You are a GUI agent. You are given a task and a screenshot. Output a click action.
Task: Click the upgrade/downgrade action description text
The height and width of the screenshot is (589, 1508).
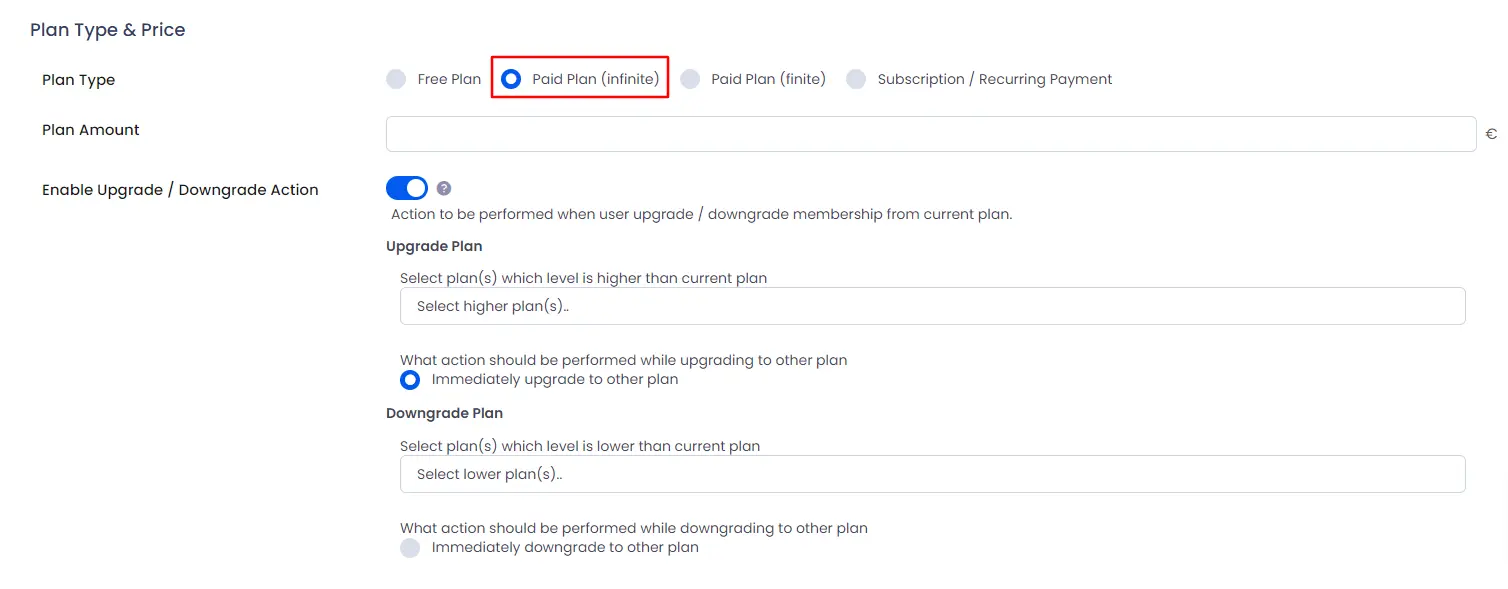pos(701,214)
